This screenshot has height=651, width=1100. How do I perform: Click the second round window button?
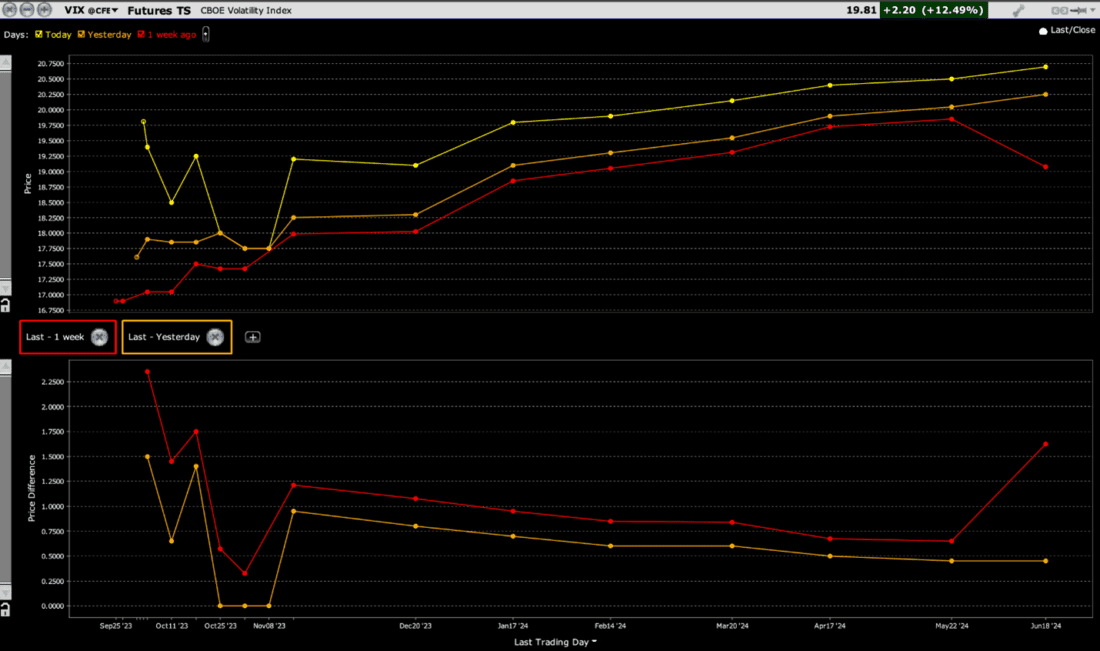coord(27,10)
